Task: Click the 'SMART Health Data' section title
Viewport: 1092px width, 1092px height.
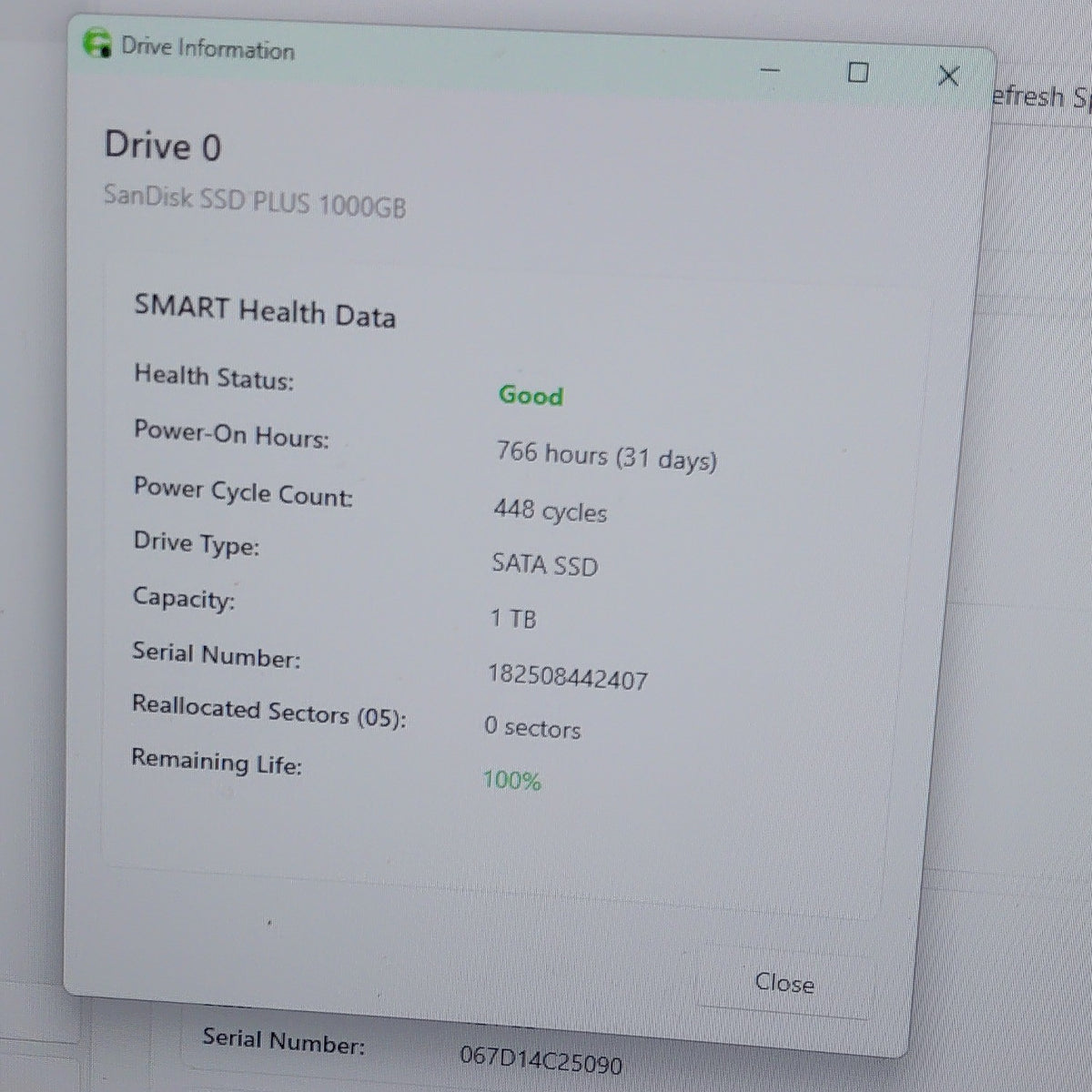Action: [265, 311]
